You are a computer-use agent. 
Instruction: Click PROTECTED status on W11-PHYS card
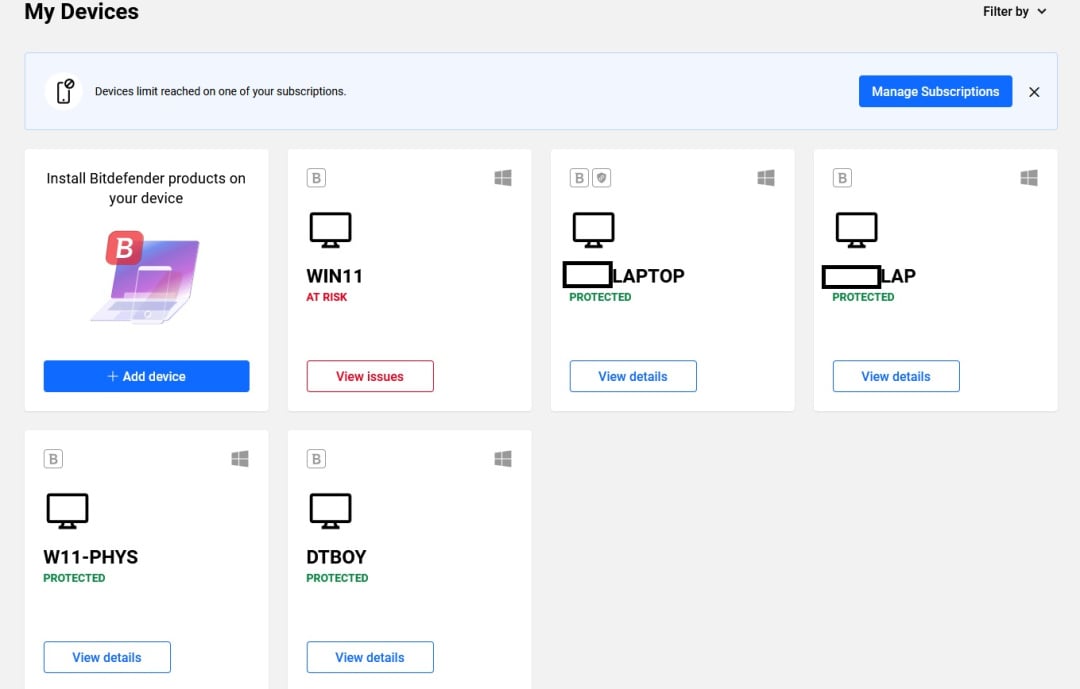(74, 578)
